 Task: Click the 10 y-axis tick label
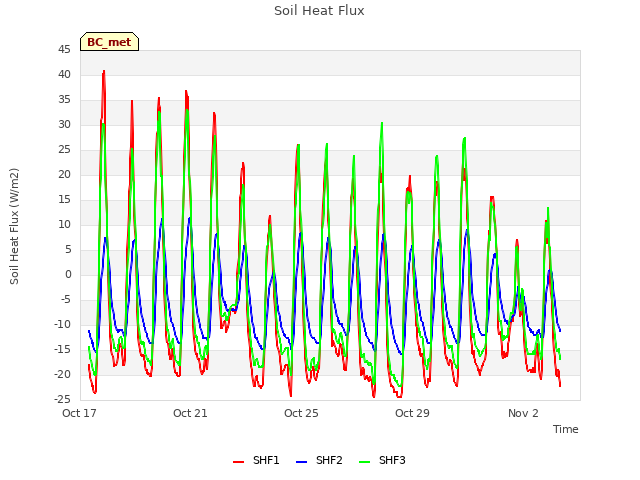64,224
